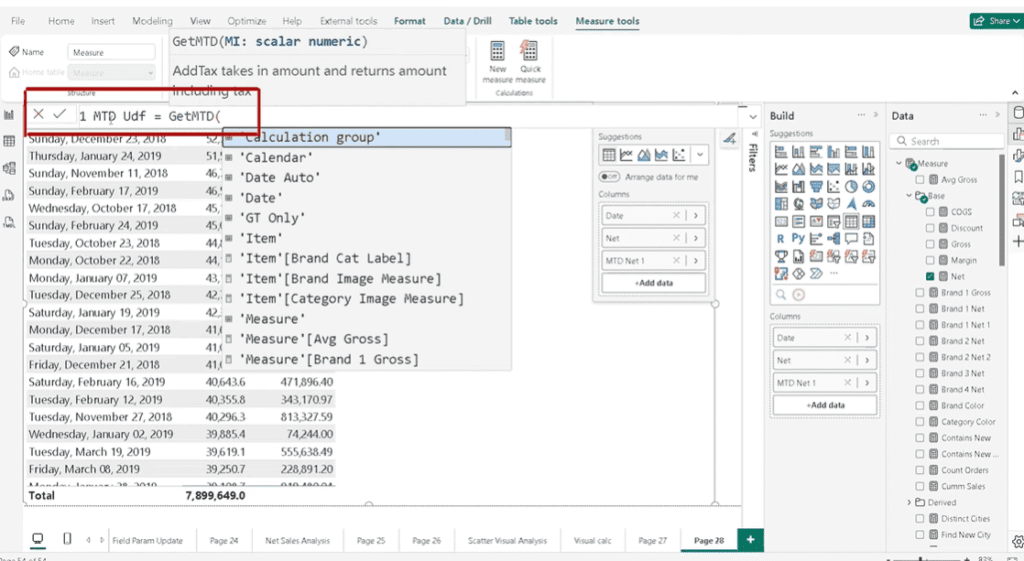Select the R script visual

pyautogui.click(x=781, y=239)
